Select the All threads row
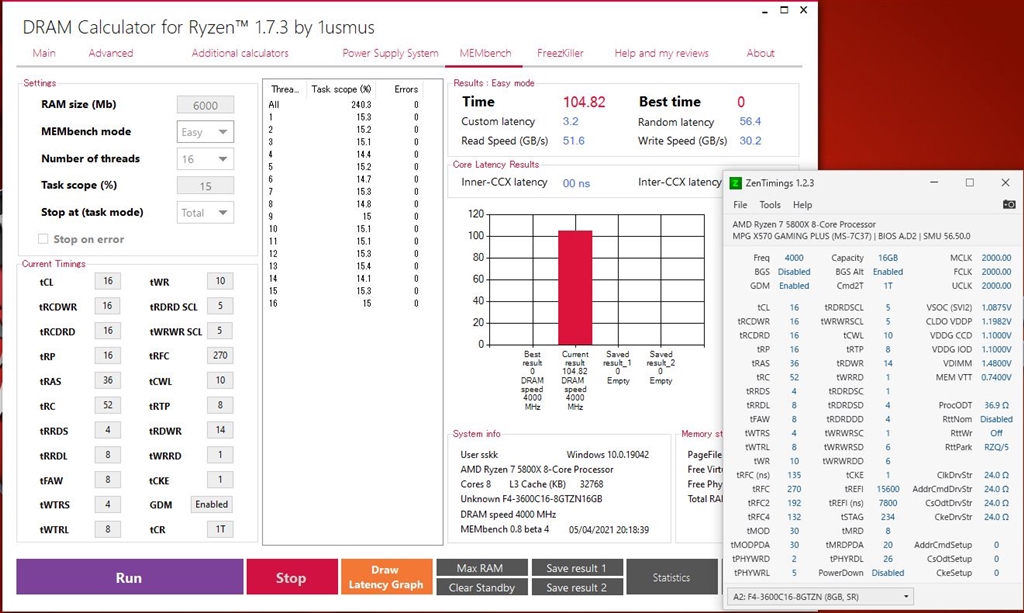The height and width of the screenshot is (613, 1024). tap(344, 104)
